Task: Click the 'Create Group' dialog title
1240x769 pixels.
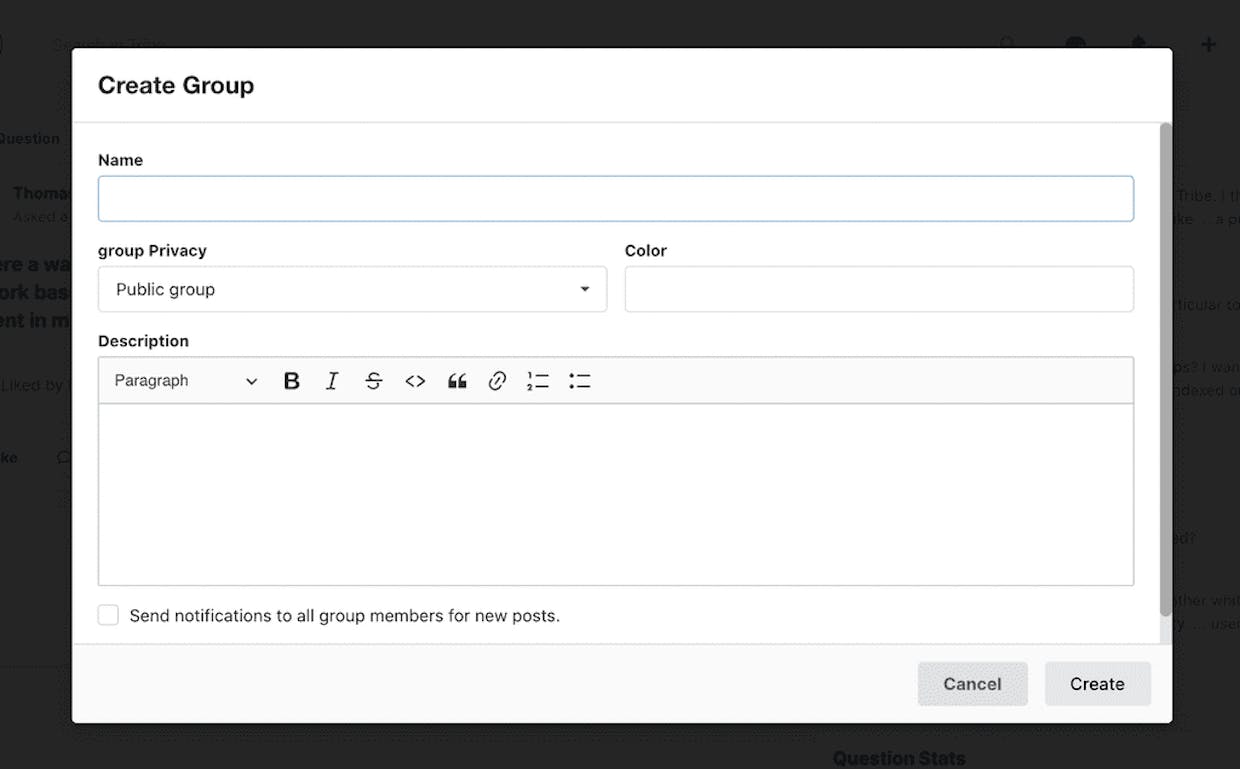Action: 176,86
